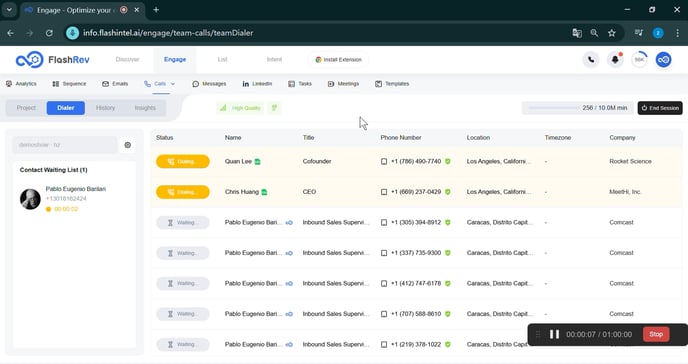Switch to the Project sub-tab
This screenshot has height=364, width=688.
click(x=26, y=108)
